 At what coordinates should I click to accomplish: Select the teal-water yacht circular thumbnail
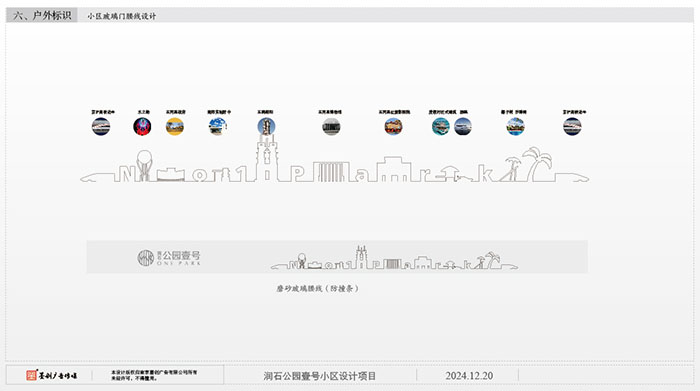point(441,126)
